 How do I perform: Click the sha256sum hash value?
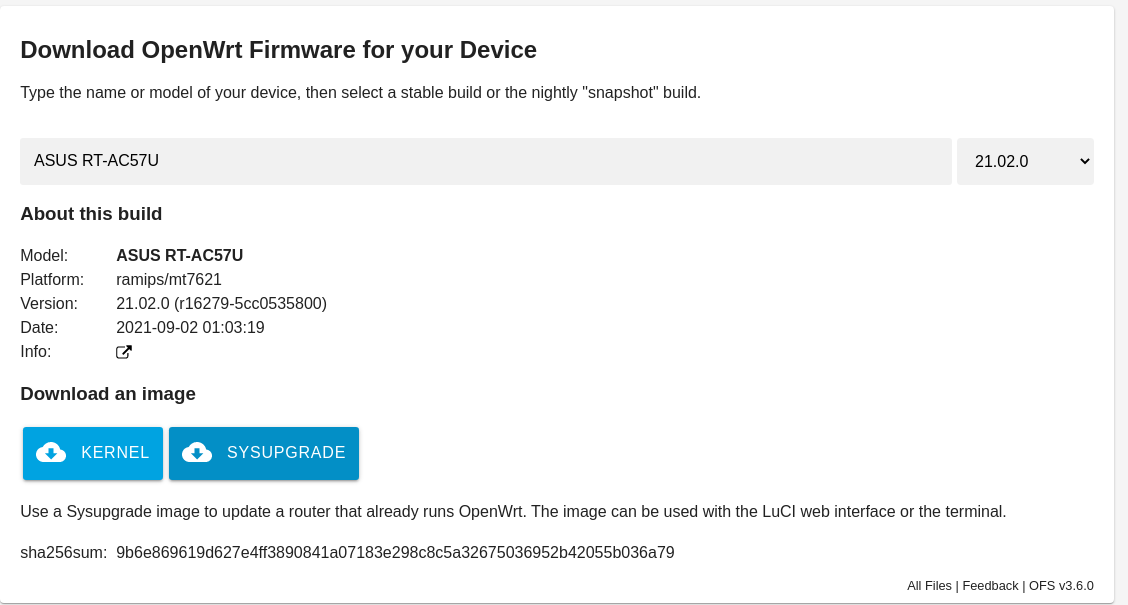coord(395,552)
